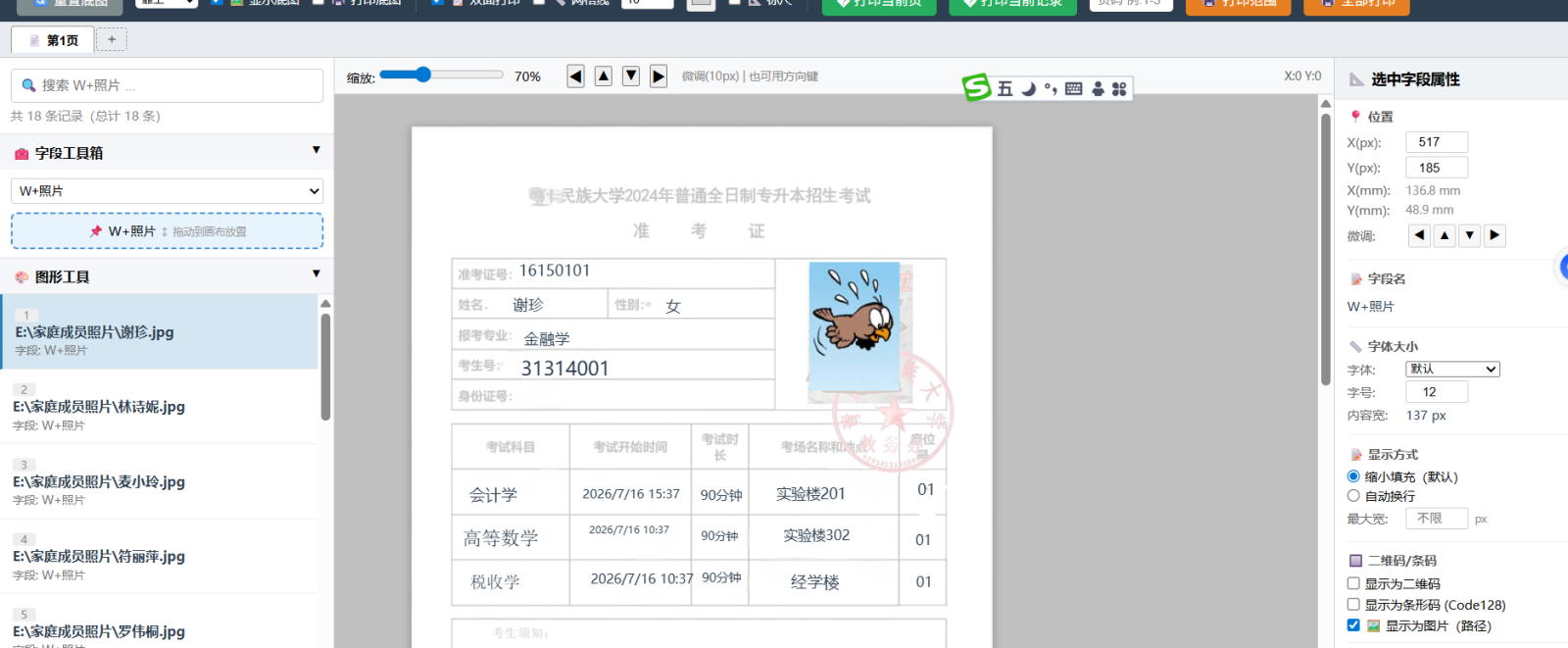Click admission number 16150101 on canvas
1568x648 pixels.
pyautogui.click(x=555, y=271)
